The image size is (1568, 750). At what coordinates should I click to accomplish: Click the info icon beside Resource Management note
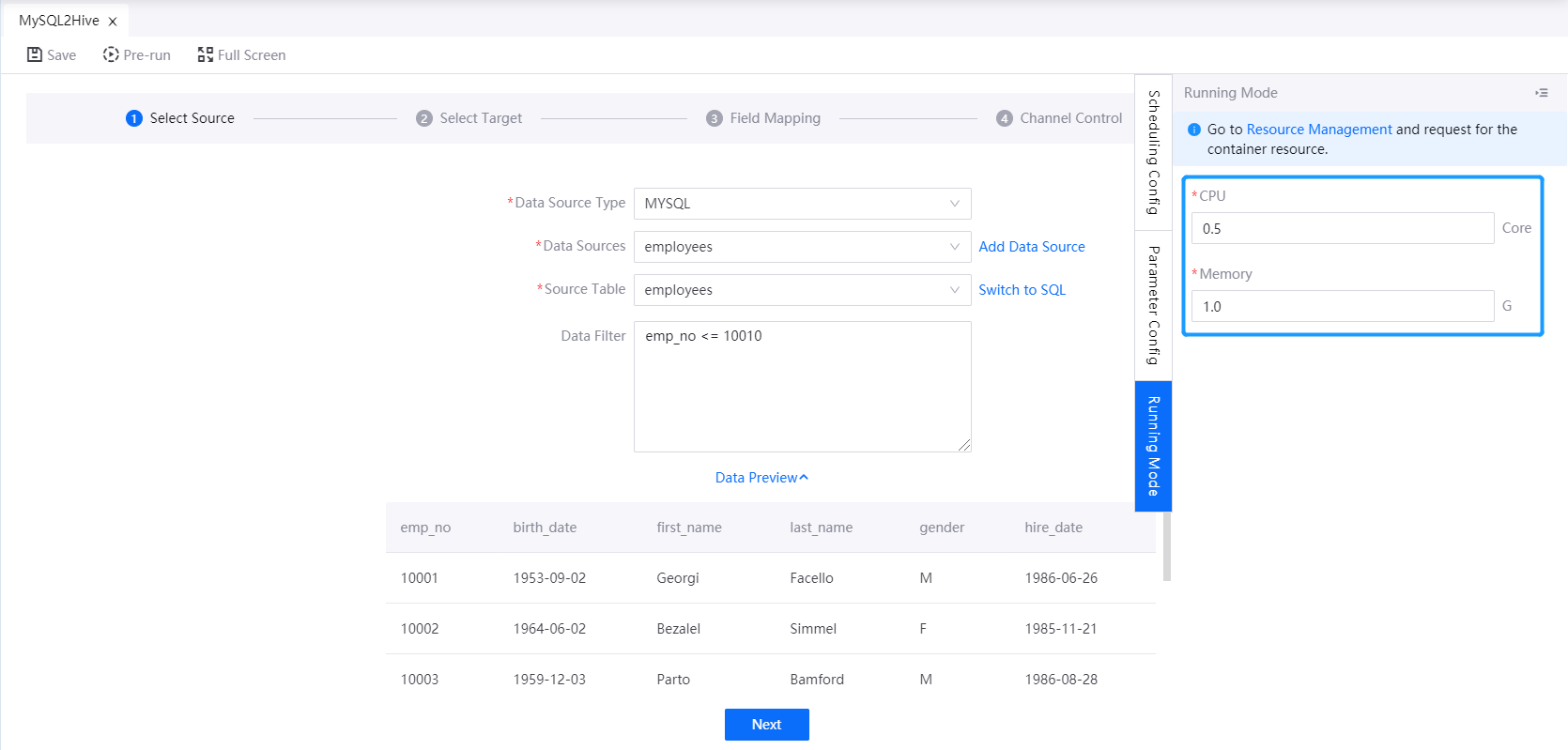coord(1194,130)
